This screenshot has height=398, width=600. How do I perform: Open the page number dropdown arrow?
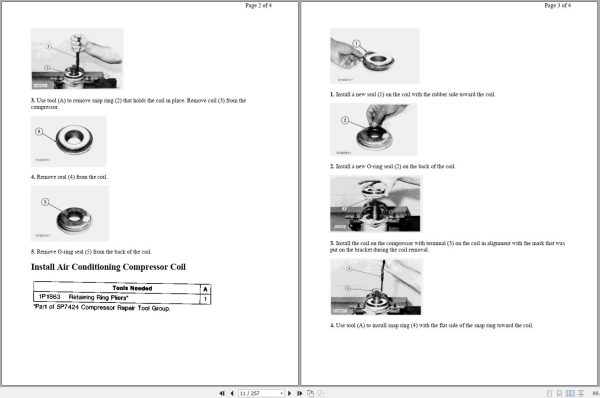(282, 393)
